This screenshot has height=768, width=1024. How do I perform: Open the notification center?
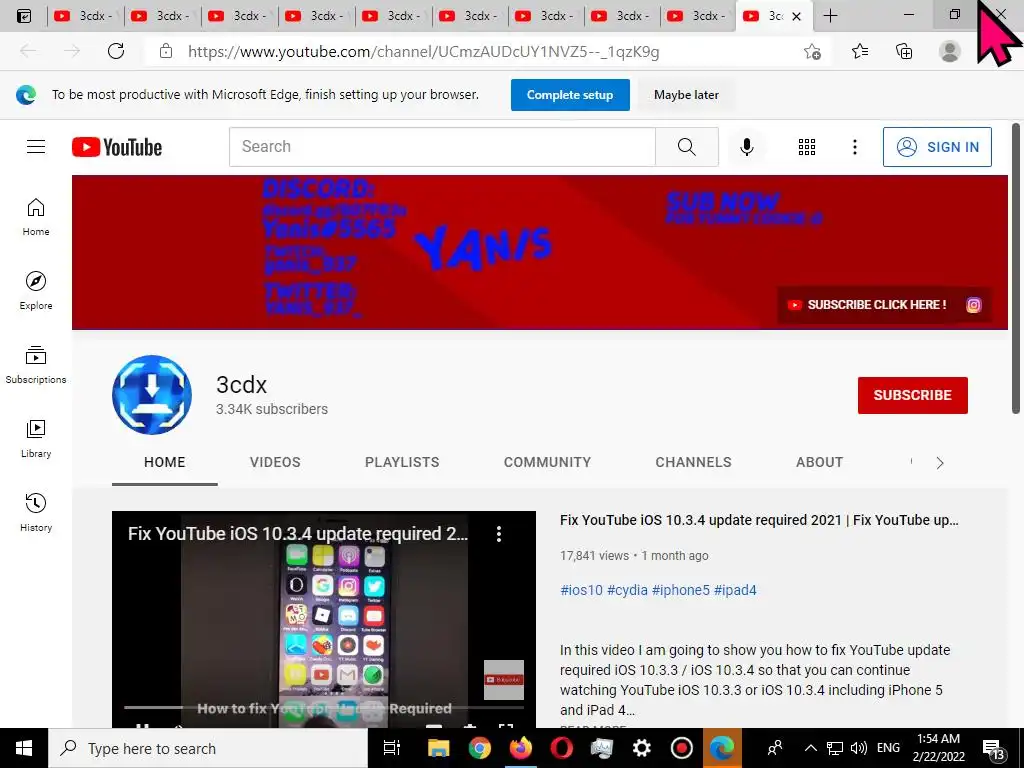993,749
